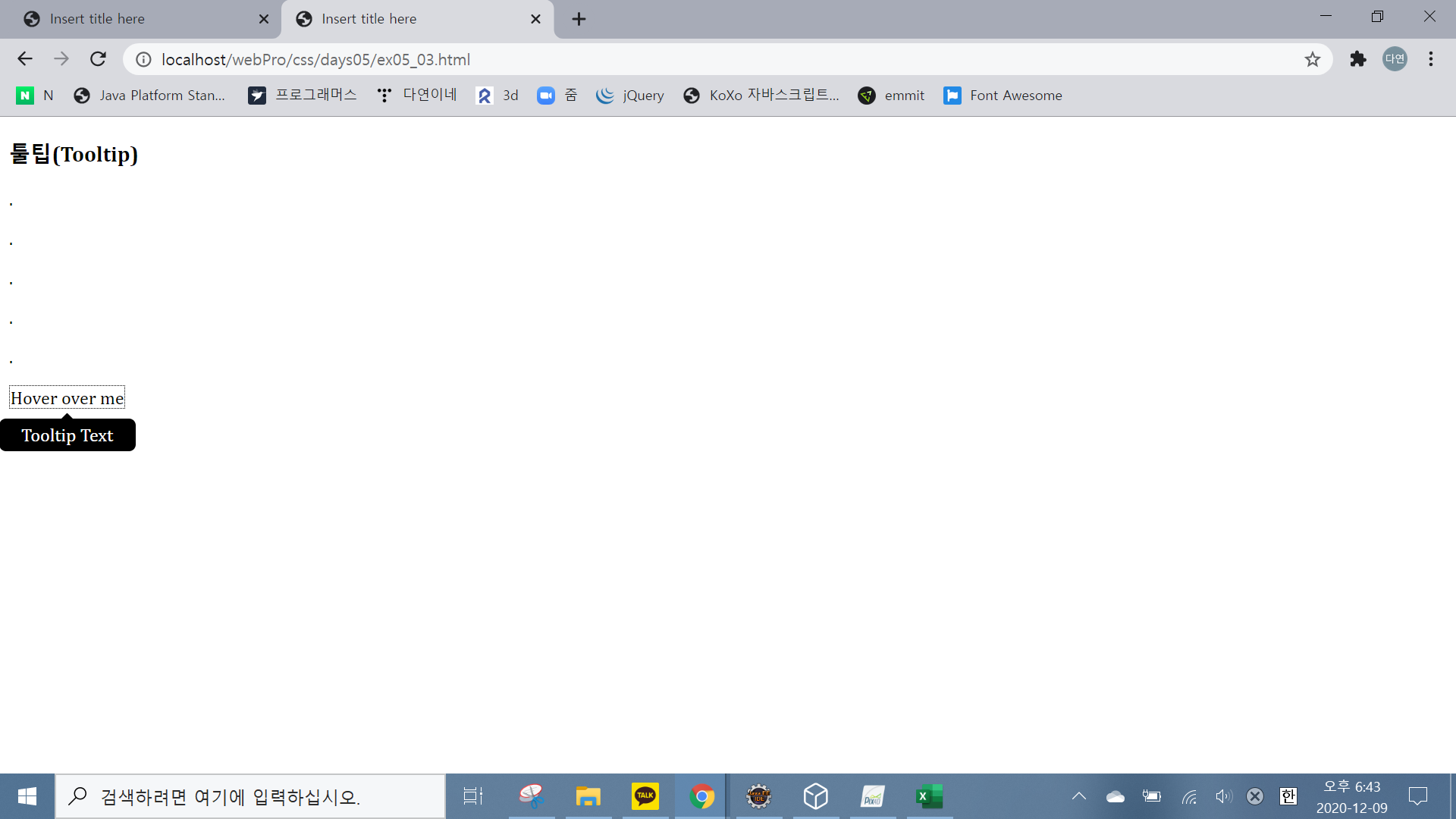Bookmark this page with star icon
The width and height of the screenshot is (1456, 819).
(x=1313, y=59)
